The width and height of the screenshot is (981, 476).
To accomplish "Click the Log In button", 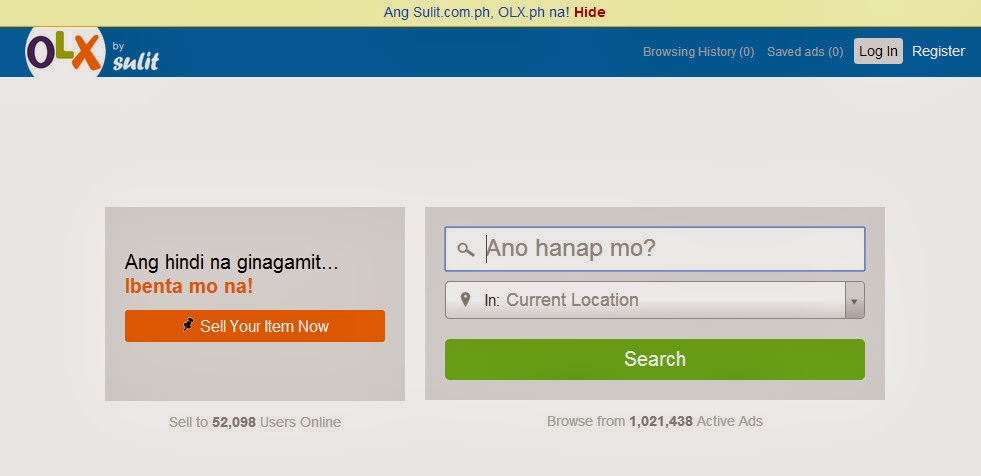I will [x=878, y=51].
